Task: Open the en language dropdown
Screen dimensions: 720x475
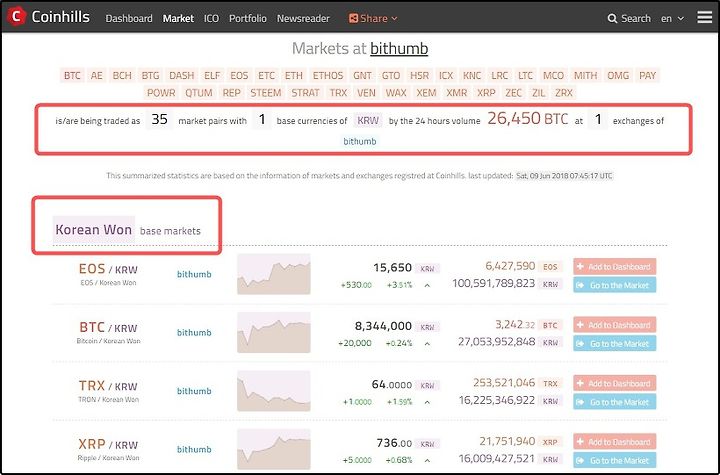Action: point(672,19)
